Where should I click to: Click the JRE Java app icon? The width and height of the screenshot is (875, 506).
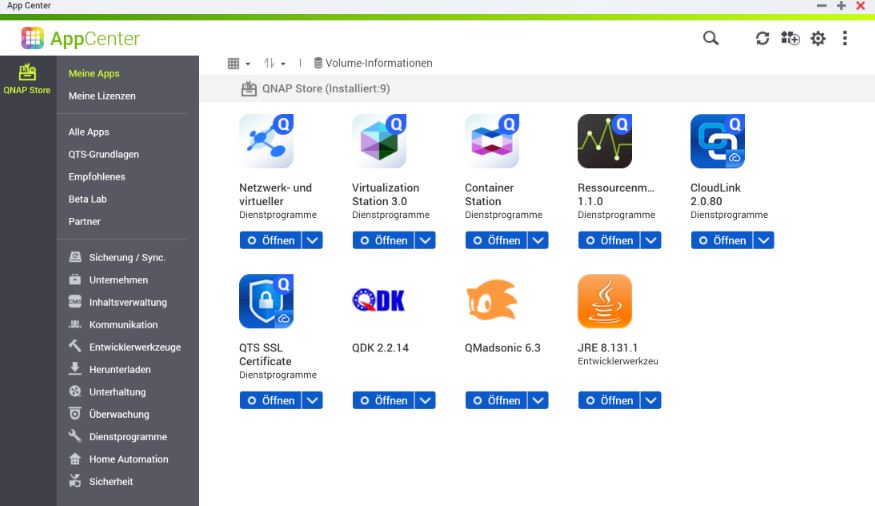point(605,301)
